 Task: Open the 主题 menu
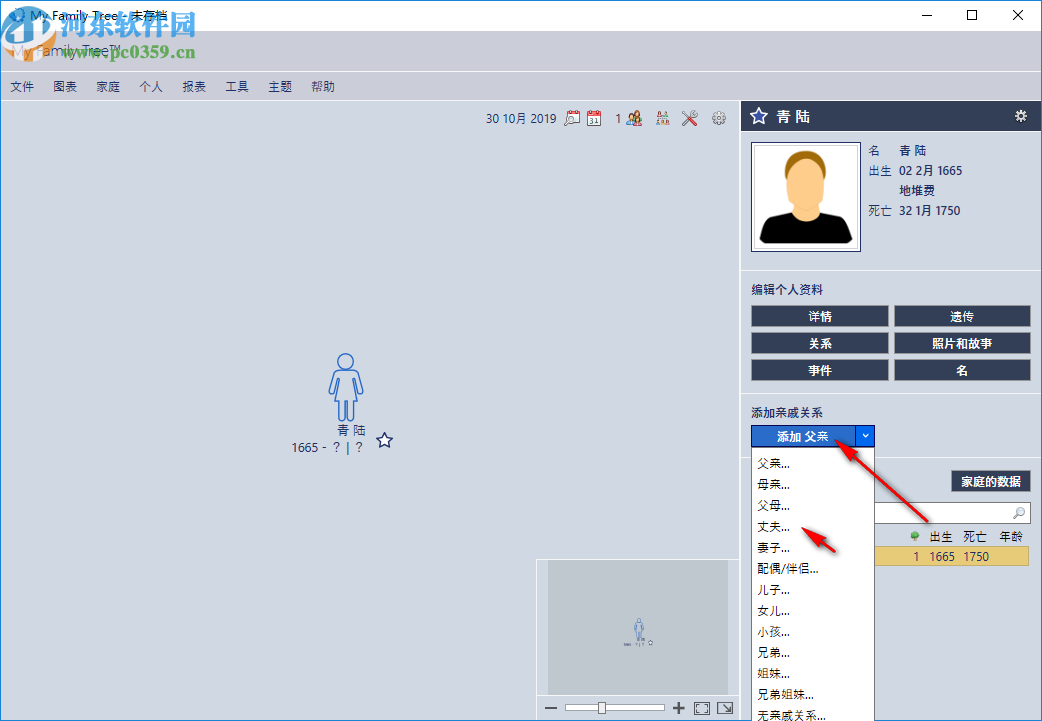[x=280, y=87]
